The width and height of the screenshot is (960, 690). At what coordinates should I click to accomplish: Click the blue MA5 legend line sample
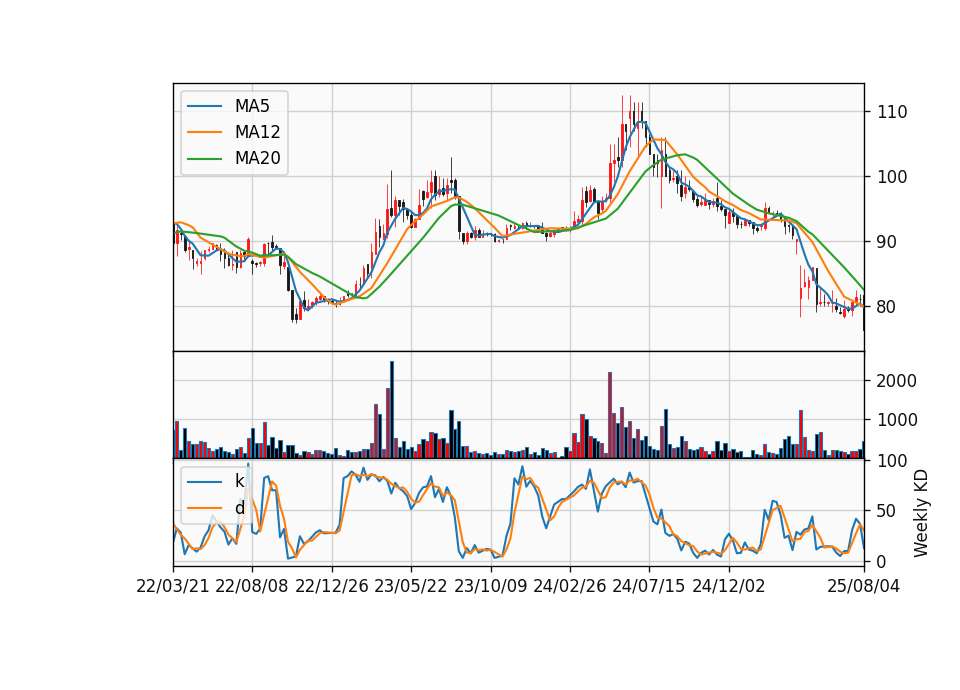[x=204, y=106]
